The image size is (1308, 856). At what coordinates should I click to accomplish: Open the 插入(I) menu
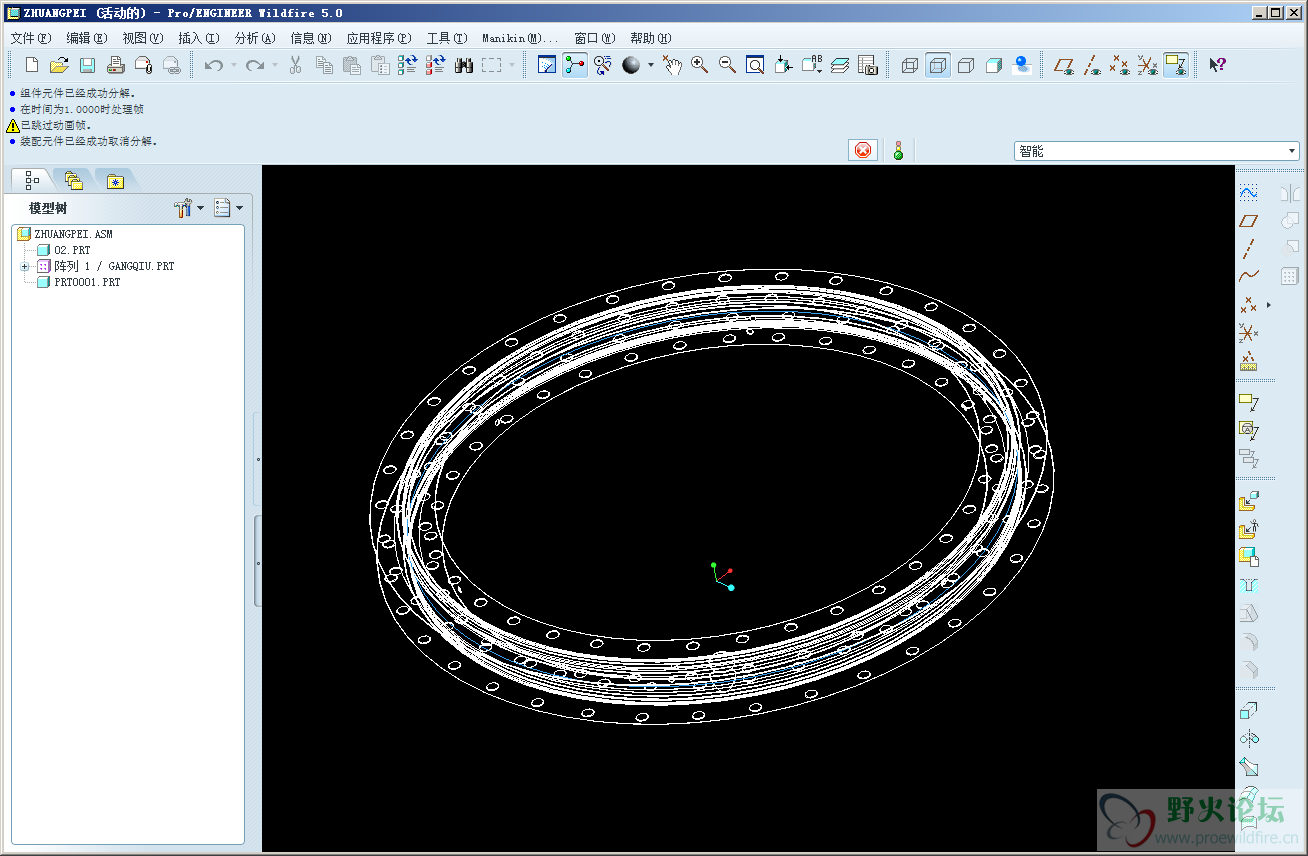click(x=198, y=38)
